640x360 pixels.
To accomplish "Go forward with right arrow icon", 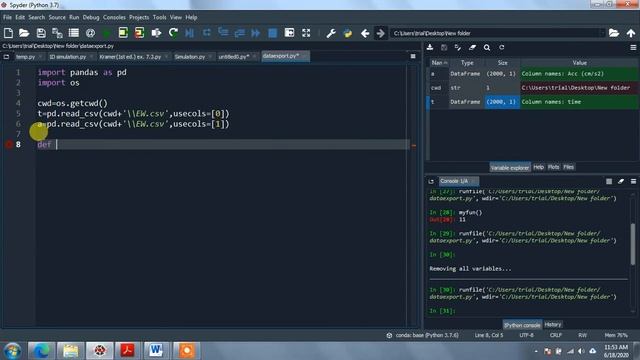I will tap(380, 33).
